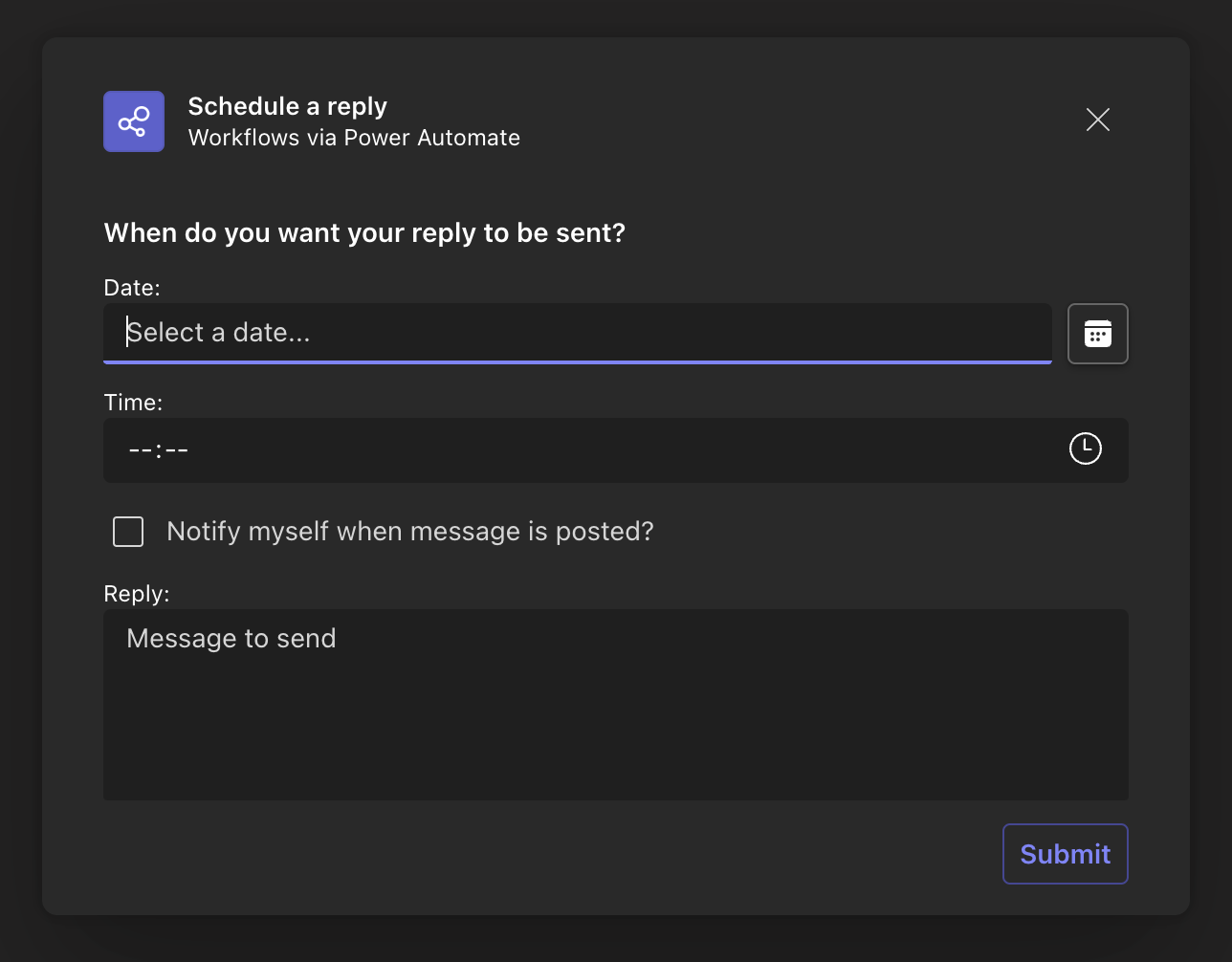Click the 'Message to send' placeholder text

tap(231, 639)
